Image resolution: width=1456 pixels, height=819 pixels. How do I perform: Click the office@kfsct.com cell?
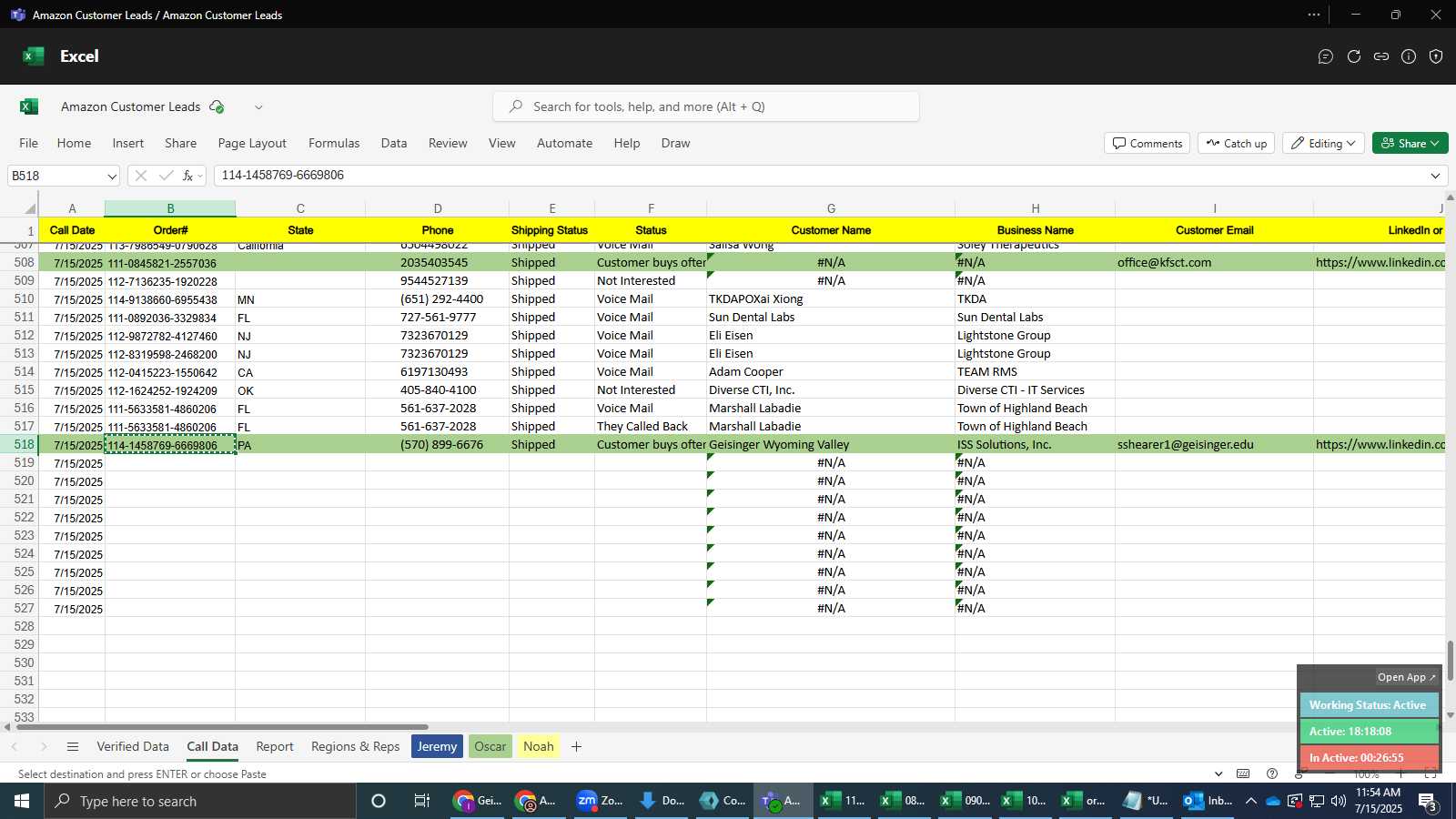point(1214,263)
